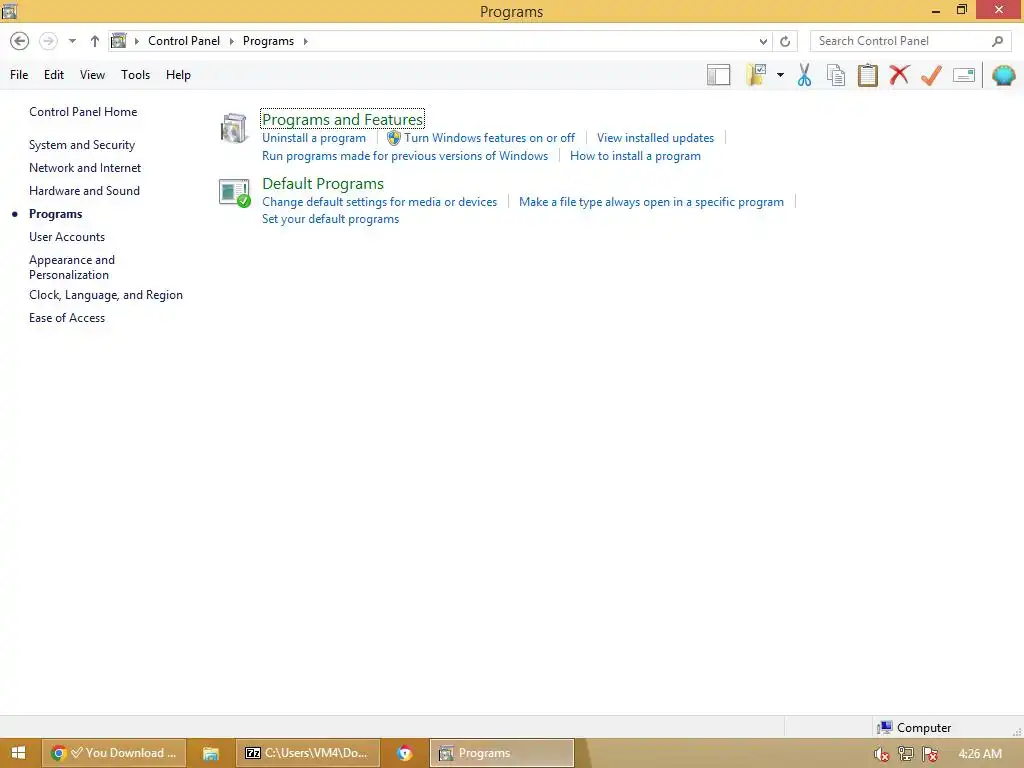
Task: Click Run programs made for previous versions
Action: (x=405, y=156)
